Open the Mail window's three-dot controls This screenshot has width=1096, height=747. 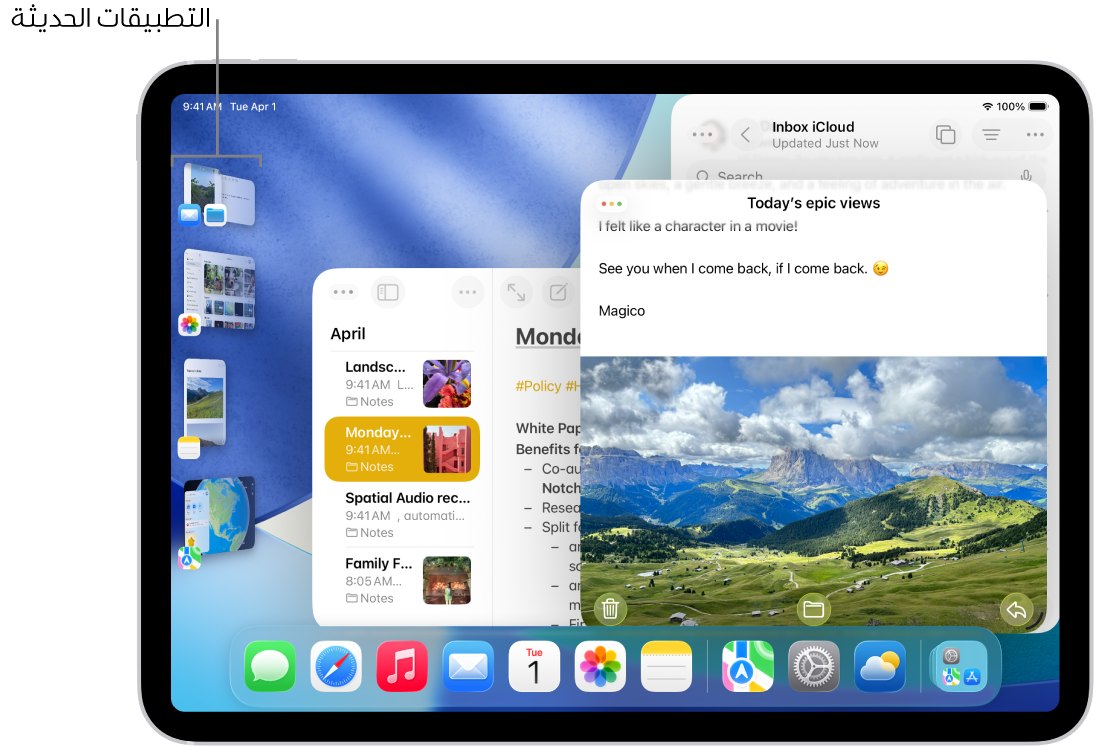pyautogui.click(x=703, y=134)
